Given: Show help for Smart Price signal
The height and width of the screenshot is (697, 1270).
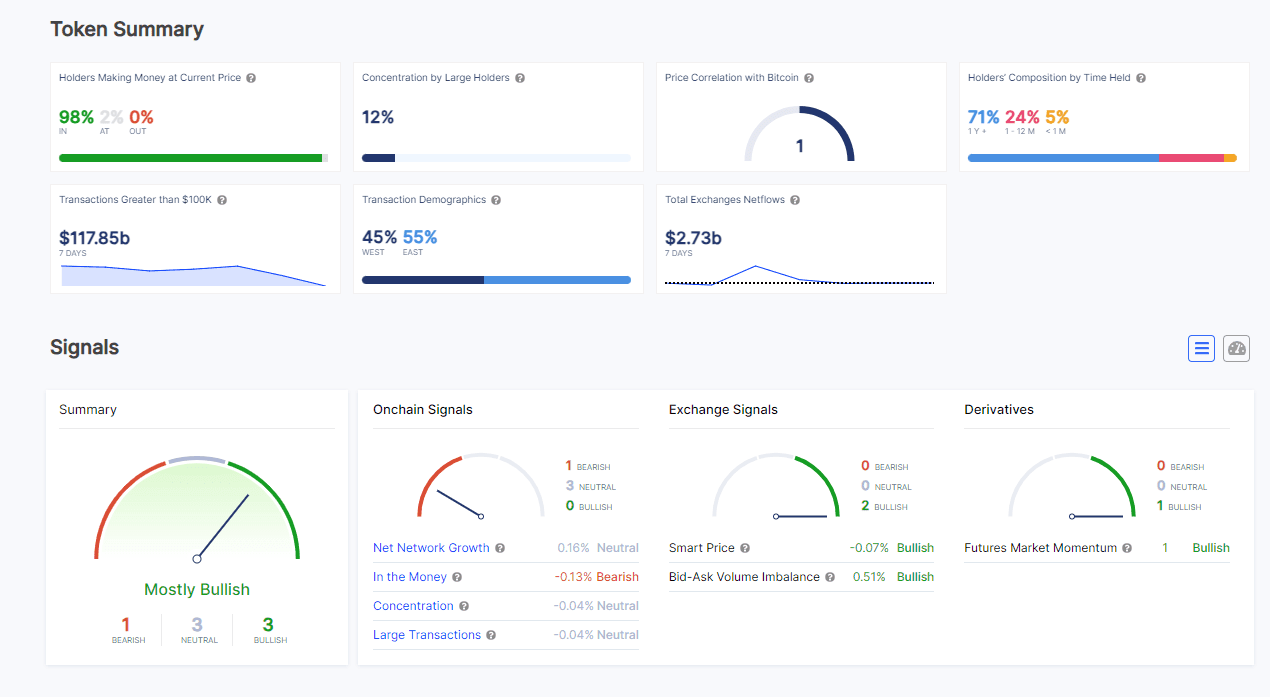Looking at the screenshot, I should (x=745, y=548).
